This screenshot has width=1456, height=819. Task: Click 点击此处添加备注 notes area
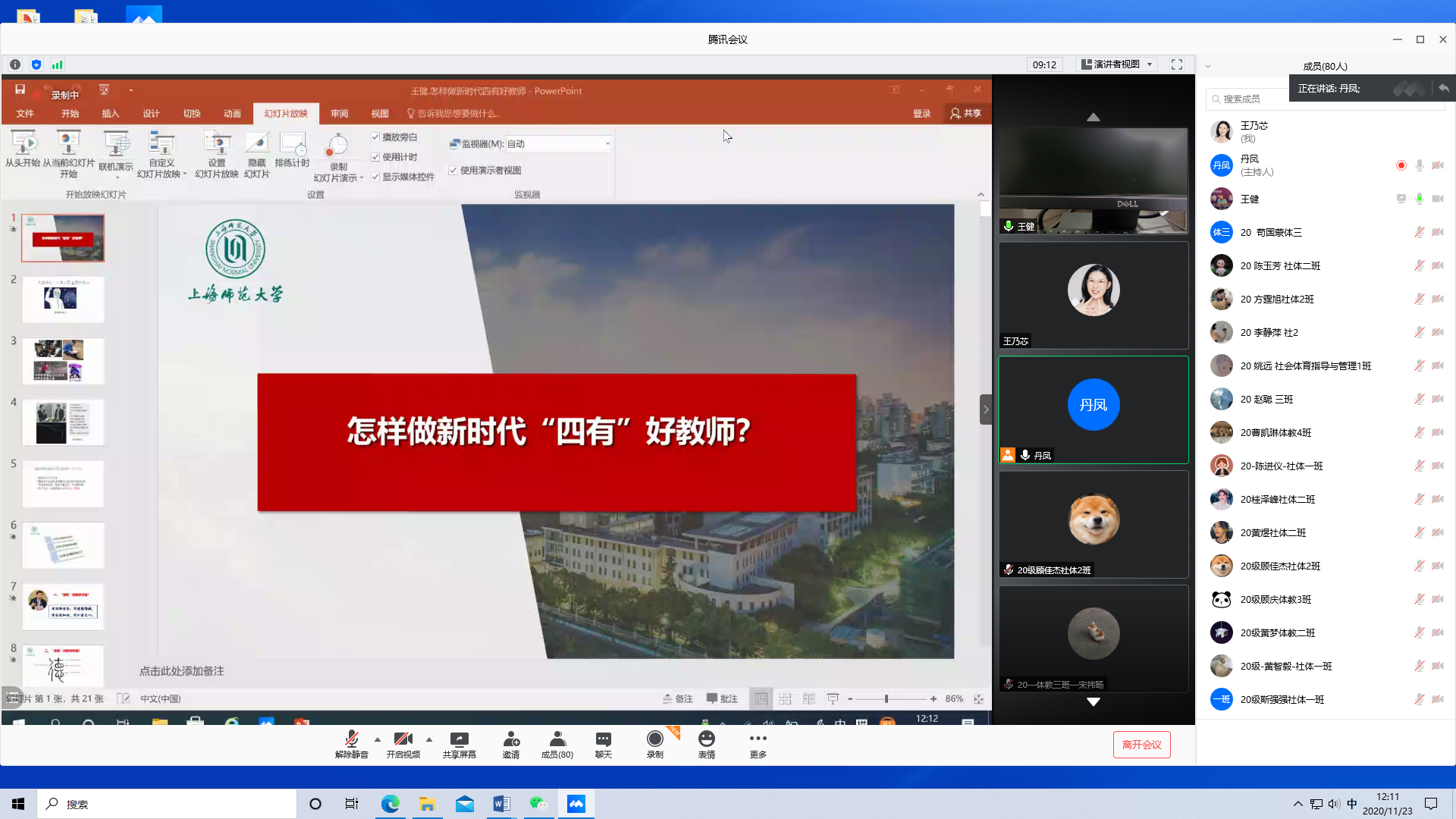point(182,671)
